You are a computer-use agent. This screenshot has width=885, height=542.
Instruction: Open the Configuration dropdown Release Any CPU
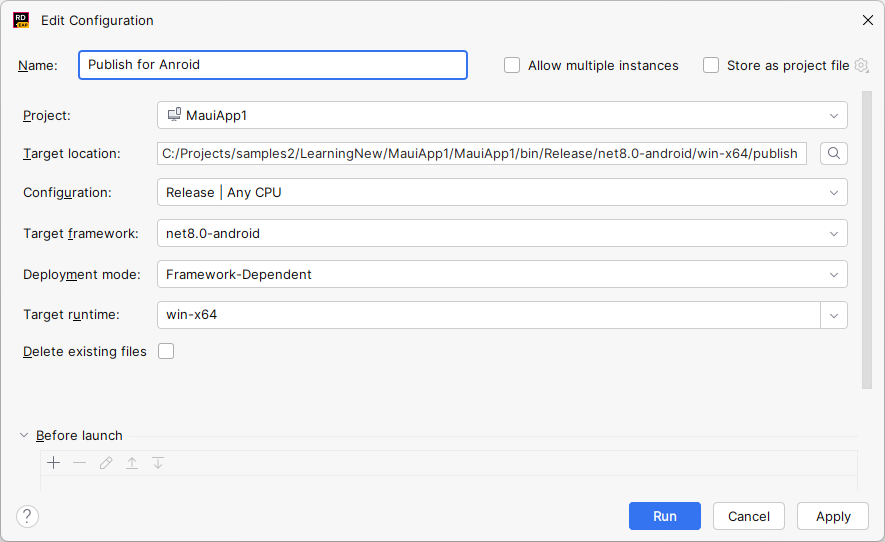502,193
